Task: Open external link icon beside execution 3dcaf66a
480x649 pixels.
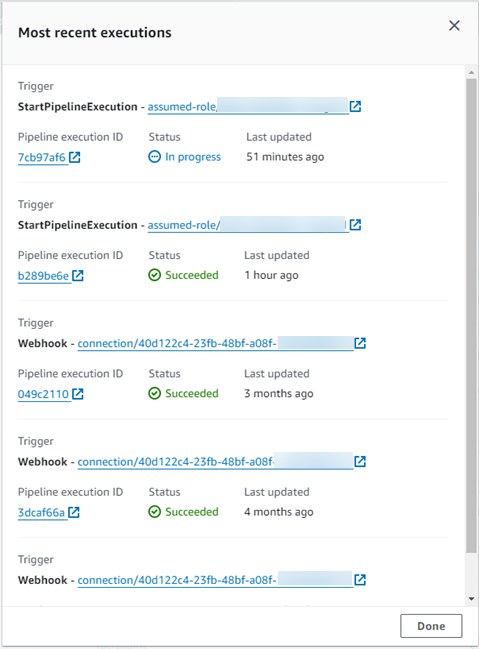Action: click(x=74, y=512)
